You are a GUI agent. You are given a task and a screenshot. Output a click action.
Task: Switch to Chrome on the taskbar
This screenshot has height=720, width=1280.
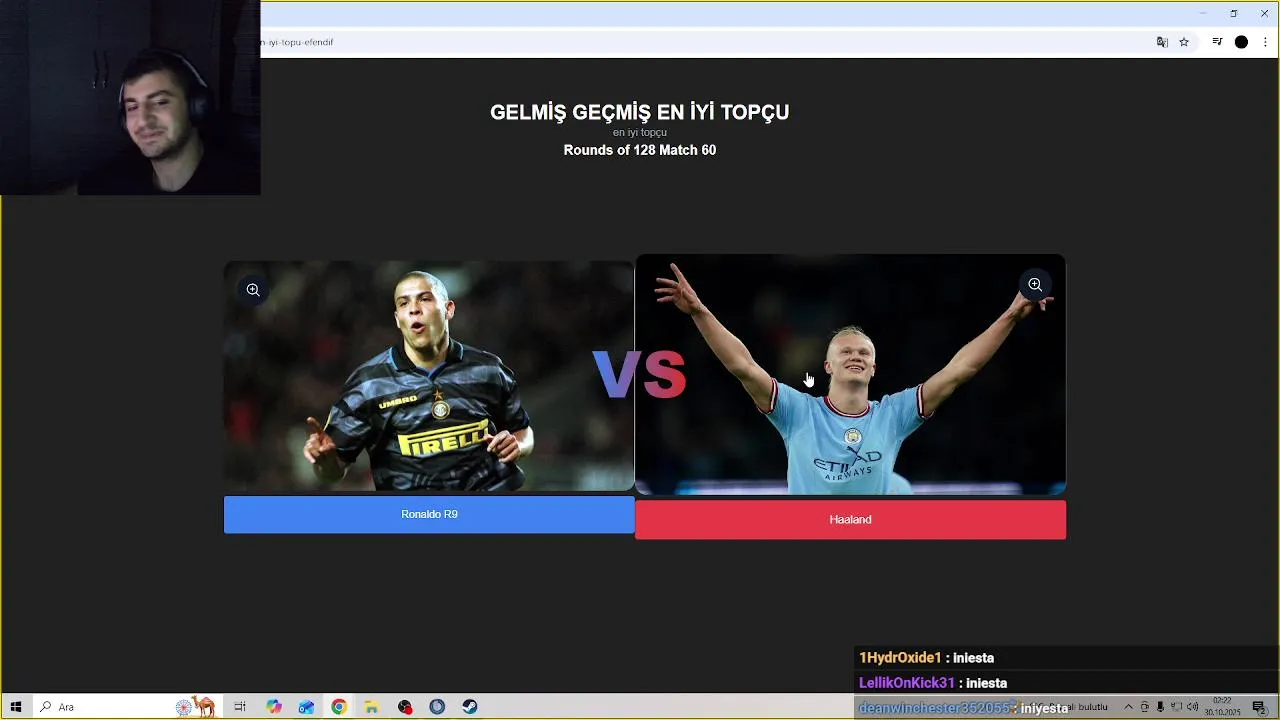pos(339,707)
